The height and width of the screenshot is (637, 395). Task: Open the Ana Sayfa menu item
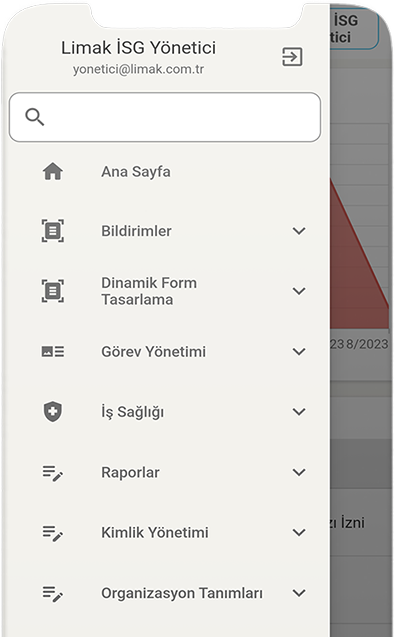pos(165,171)
